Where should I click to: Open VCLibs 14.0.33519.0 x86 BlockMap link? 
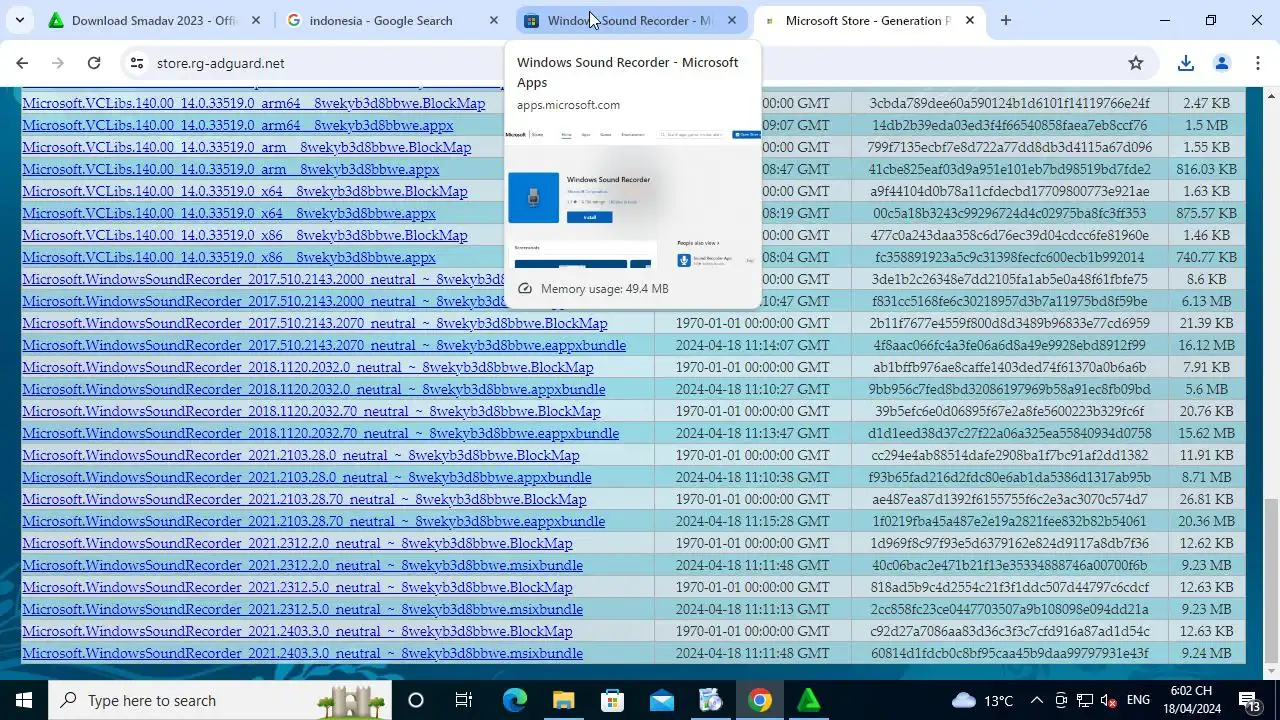(x=245, y=235)
